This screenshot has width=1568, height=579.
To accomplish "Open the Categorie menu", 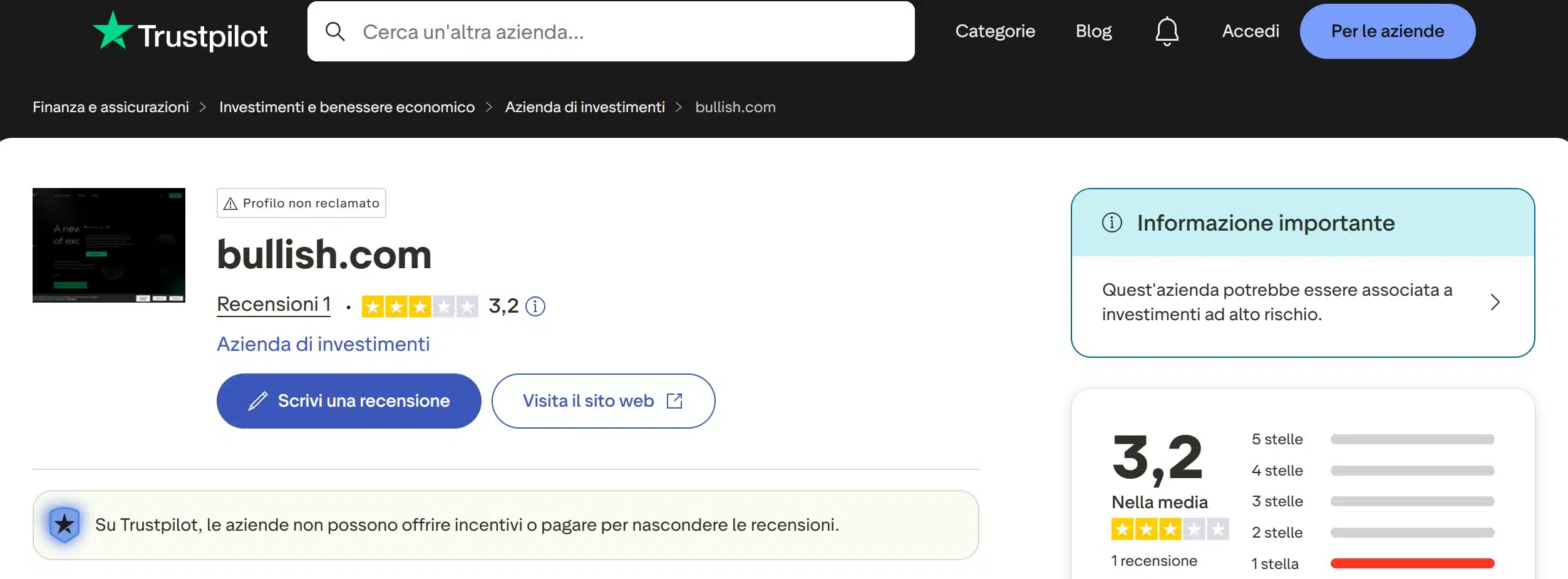I will point(994,31).
